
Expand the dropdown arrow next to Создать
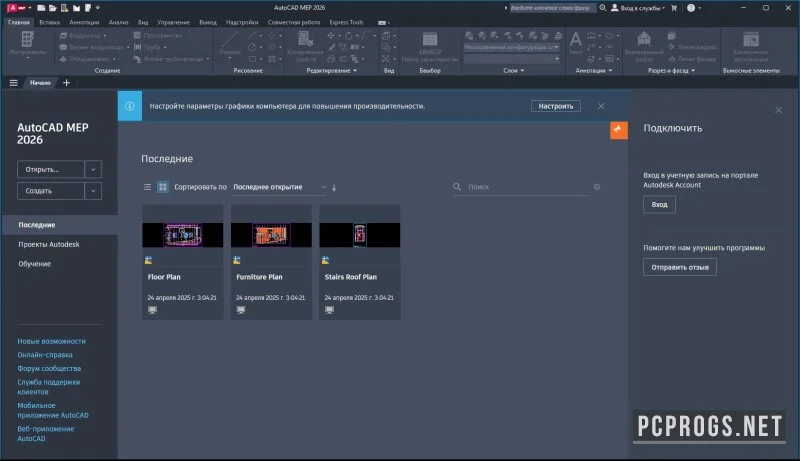pos(93,191)
